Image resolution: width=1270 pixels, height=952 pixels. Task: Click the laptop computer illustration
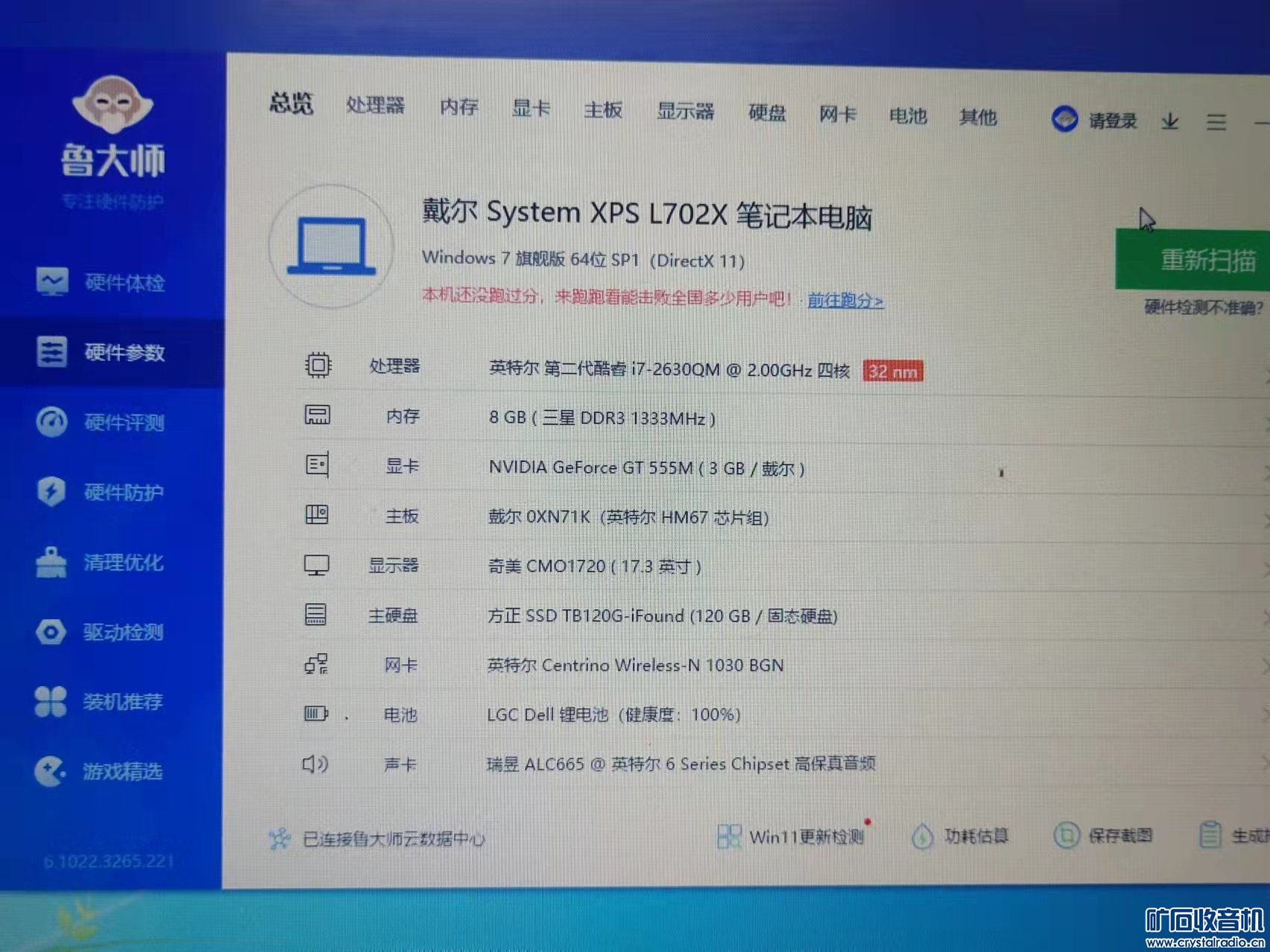[332, 246]
